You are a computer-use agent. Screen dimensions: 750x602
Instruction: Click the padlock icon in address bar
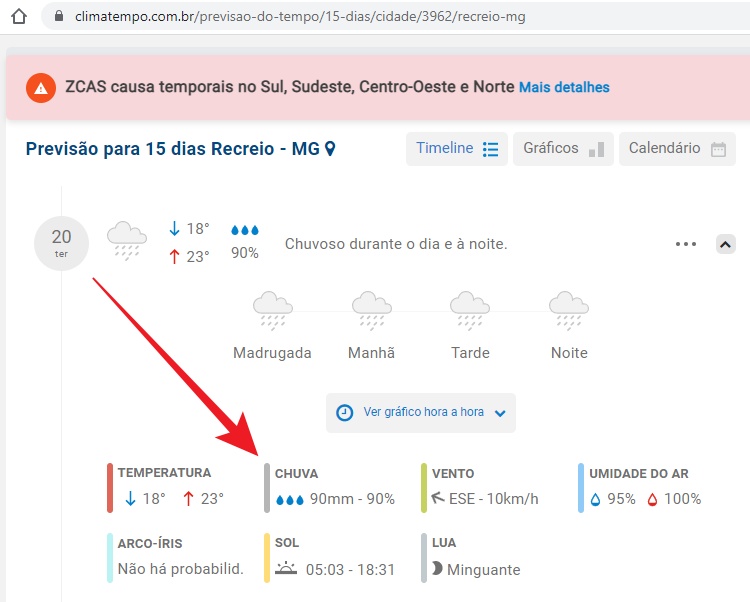(58, 17)
